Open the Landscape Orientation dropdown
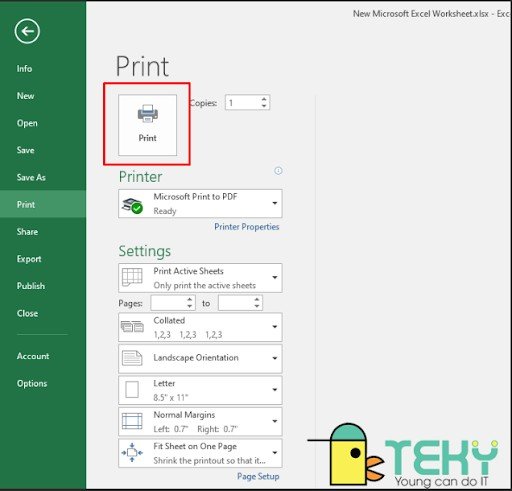 pos(200,359)
